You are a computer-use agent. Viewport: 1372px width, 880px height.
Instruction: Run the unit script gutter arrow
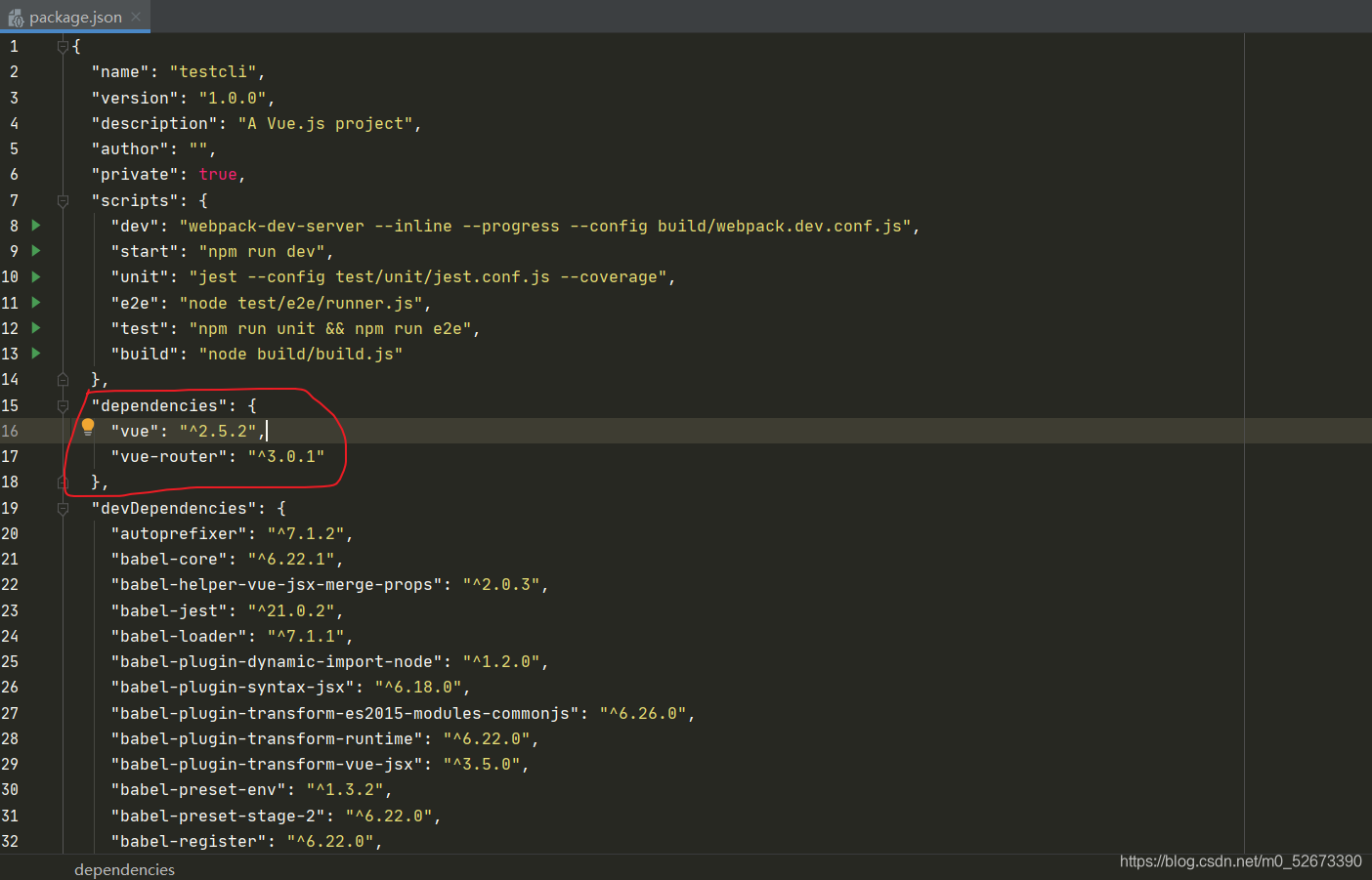pos(36,276)
